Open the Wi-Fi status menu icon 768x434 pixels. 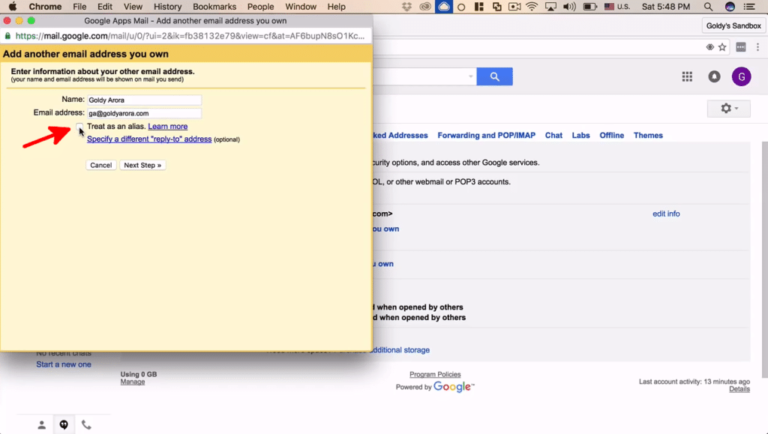[532, 7]
